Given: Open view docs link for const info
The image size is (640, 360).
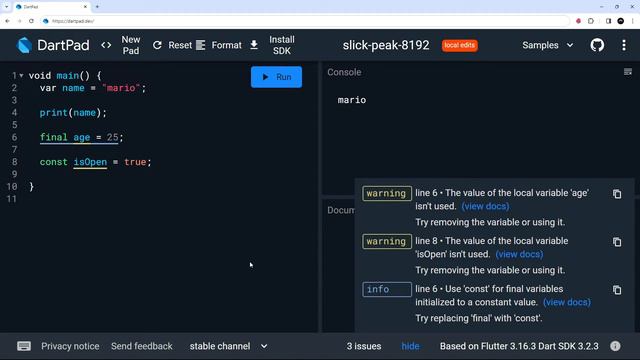Looking at the screenshot, I should click(x=567, y=302).
